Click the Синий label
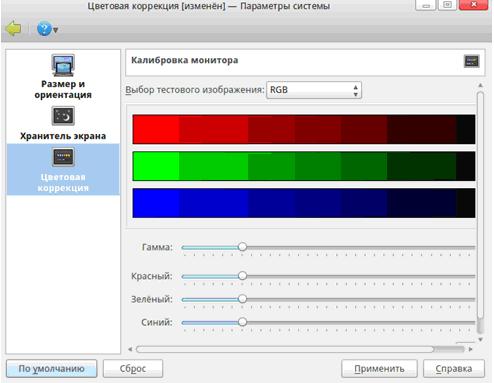The image size is (494, 383). pos(157,322)
